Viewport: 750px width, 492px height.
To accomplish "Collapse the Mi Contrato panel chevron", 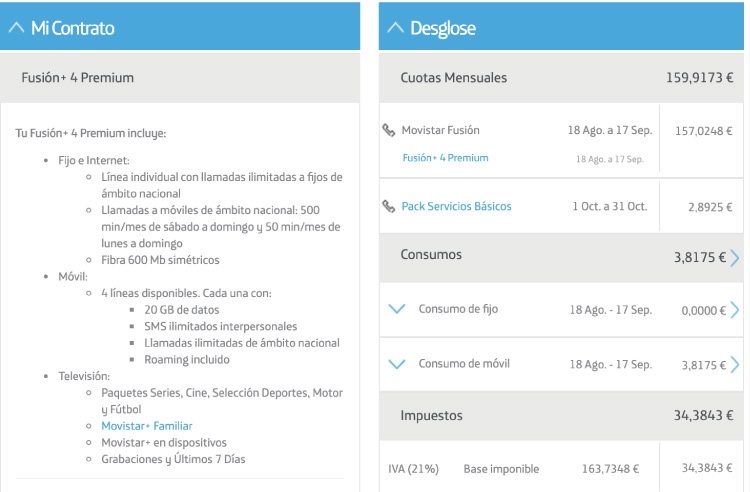I will pyautogui.click(x=16, y=28).
